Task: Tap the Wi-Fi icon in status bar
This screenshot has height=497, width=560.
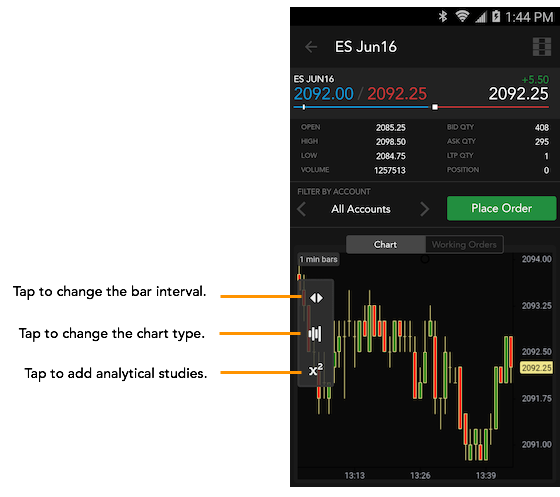Action: [x=462, y=16]
